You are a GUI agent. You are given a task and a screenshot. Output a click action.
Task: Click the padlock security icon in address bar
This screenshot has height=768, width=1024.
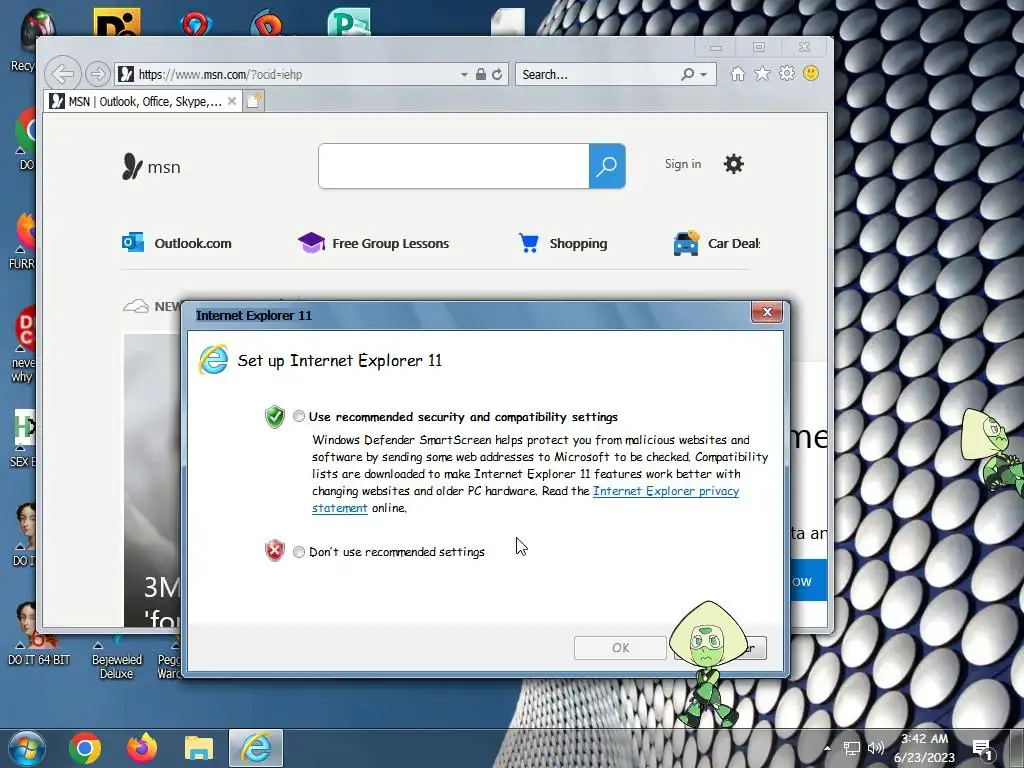[481, 74]
